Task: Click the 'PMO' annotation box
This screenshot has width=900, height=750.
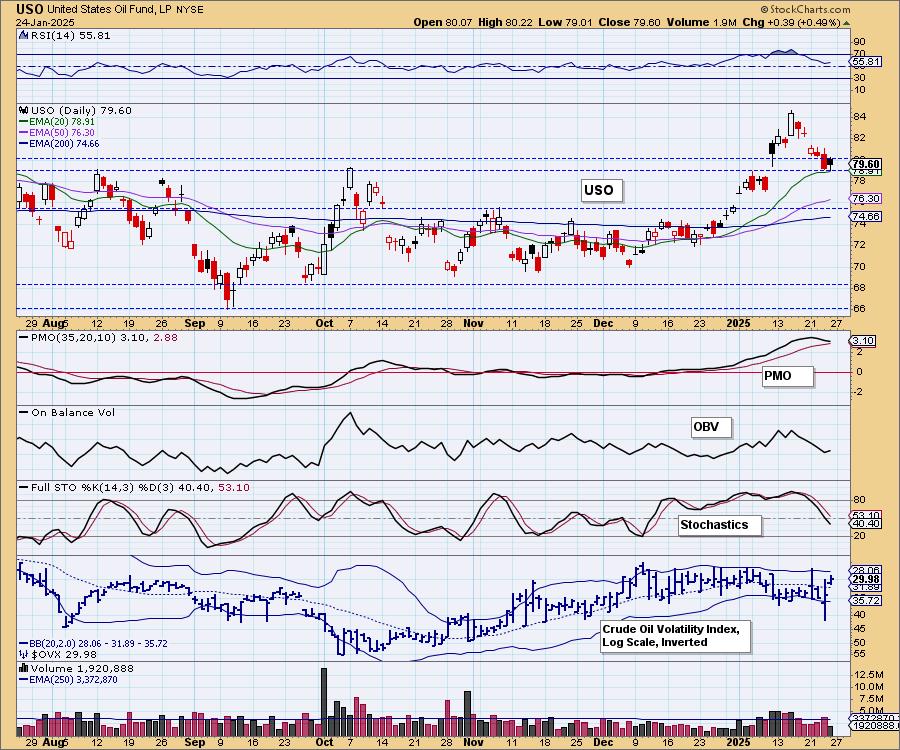Action: [x=788, y=376]
